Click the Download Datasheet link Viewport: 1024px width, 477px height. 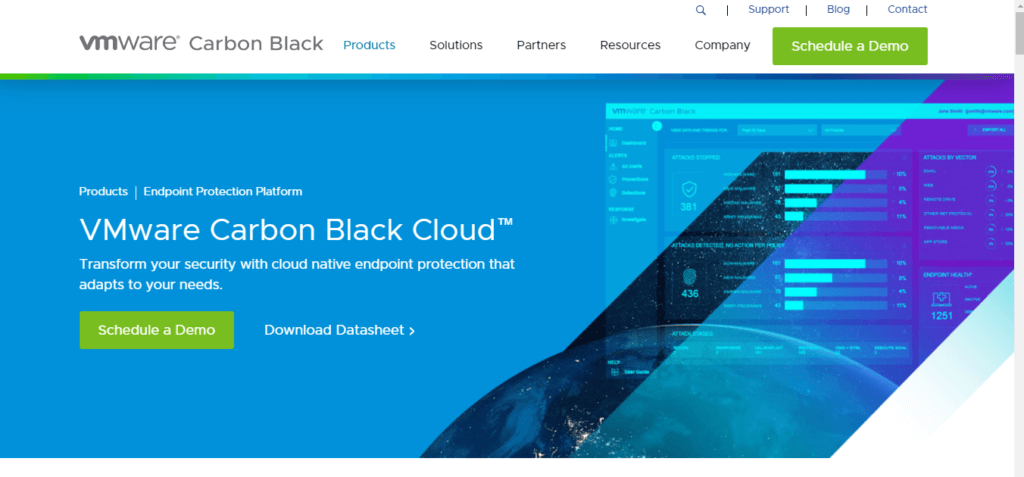click(339, 330)
